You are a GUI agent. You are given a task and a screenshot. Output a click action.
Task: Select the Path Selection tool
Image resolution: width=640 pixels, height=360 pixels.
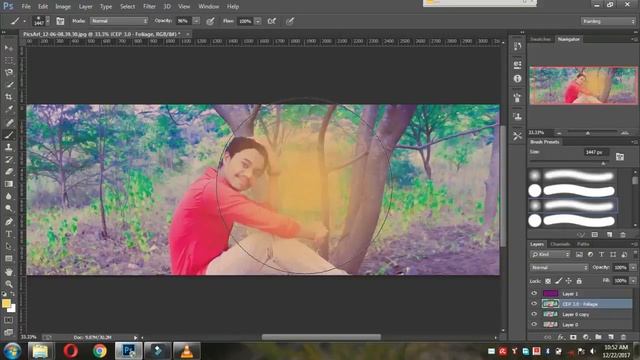(x=9, y=247)
